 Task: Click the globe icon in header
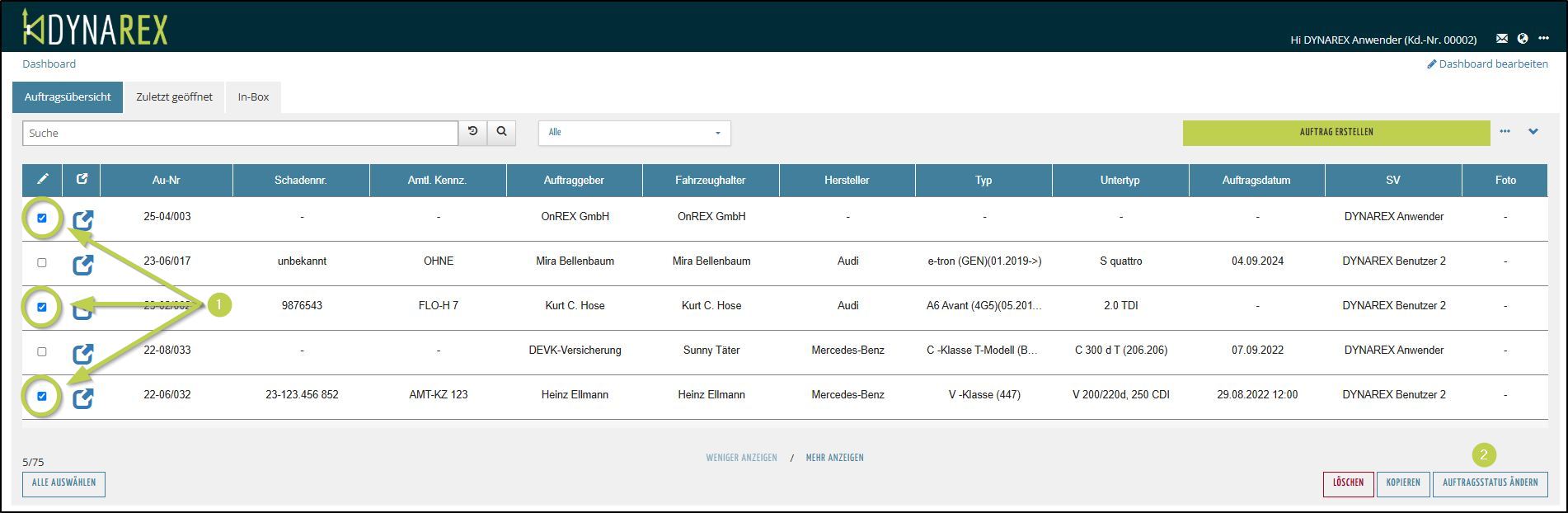(x=1522, y=39)
